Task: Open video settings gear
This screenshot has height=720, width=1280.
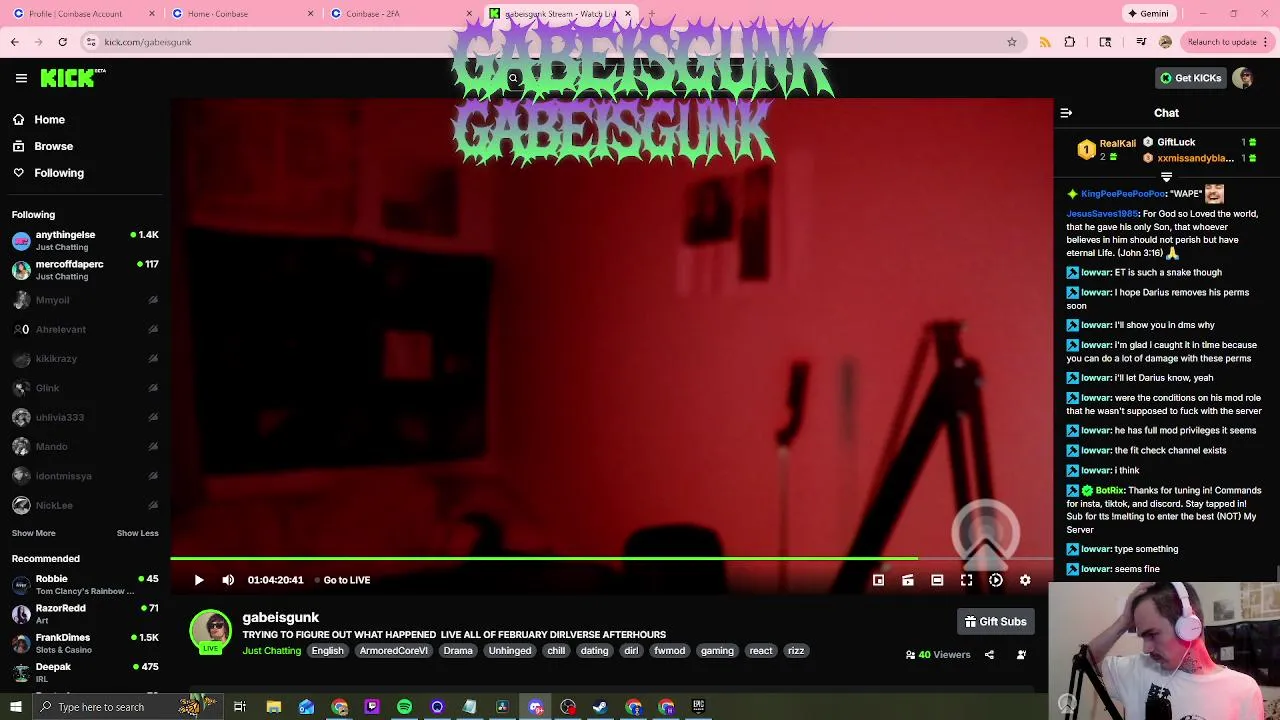Action: [x=1025, y=580]
